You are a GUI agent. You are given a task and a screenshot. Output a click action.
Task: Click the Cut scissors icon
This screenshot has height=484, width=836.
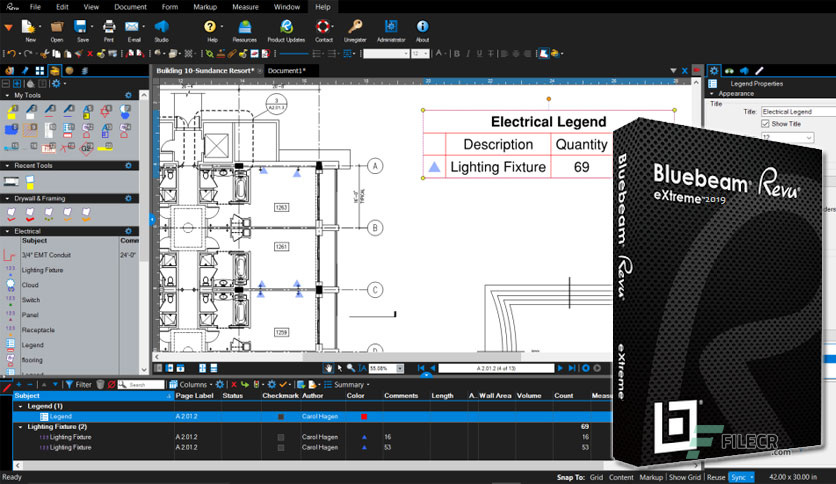pyautogui.click(x=45, y=53)
